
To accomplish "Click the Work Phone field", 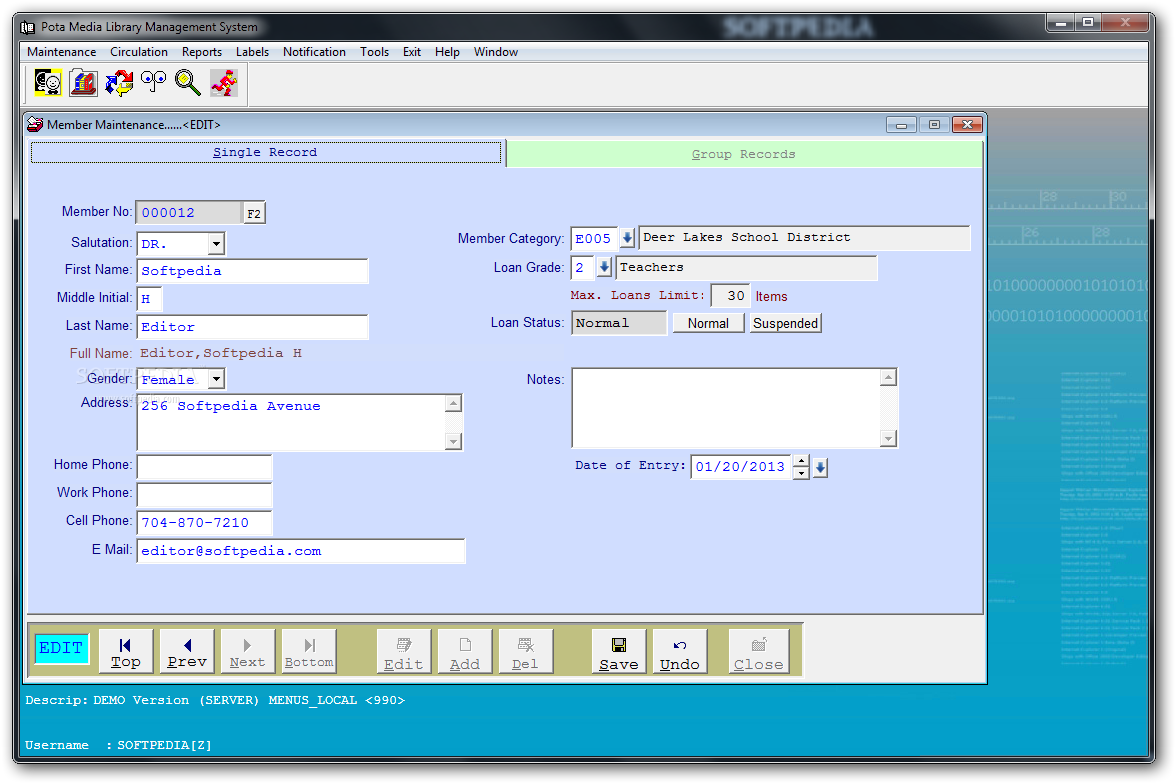I will 204,494.
